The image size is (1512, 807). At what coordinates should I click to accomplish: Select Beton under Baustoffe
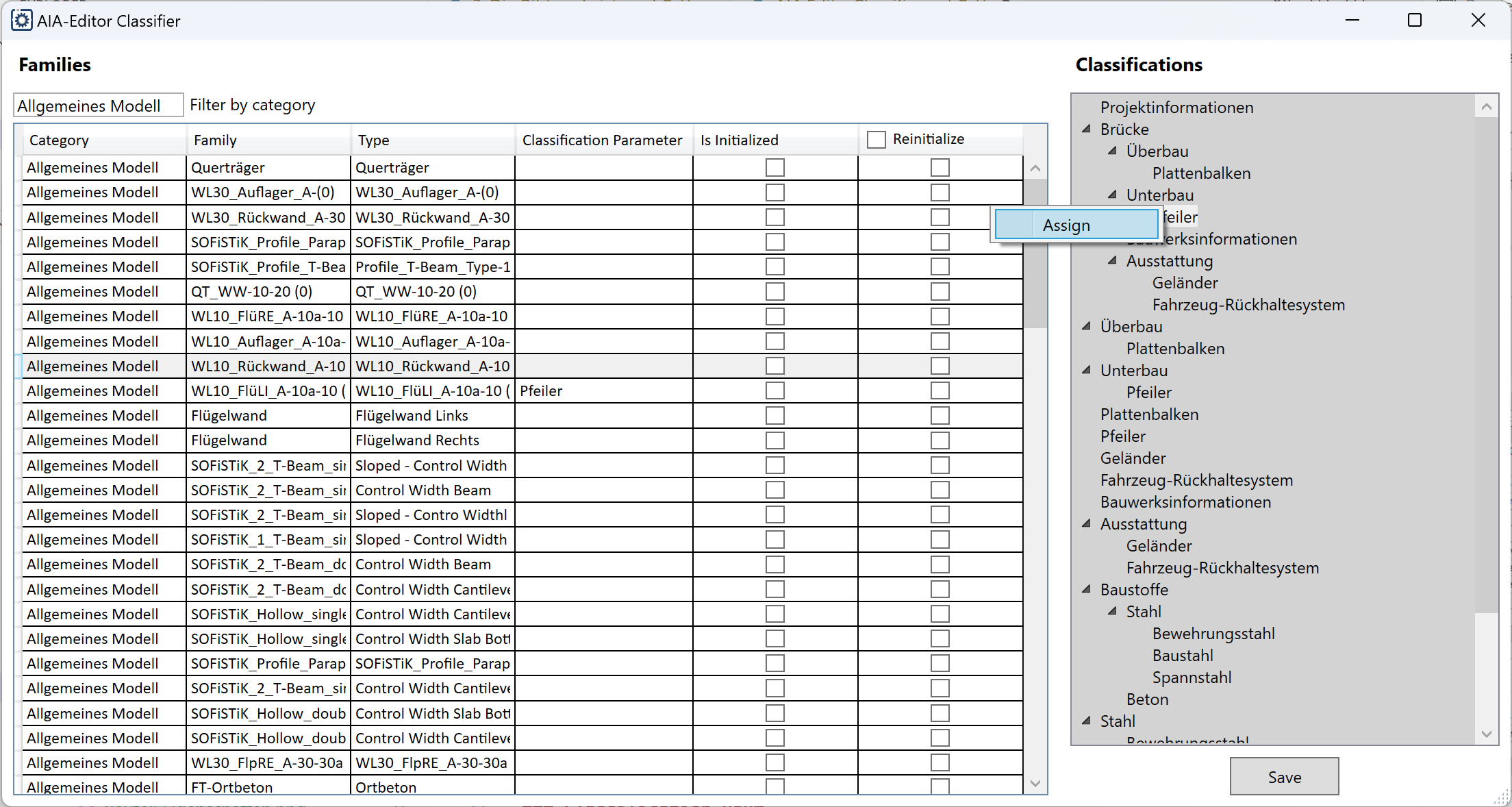pos(1147,699)
